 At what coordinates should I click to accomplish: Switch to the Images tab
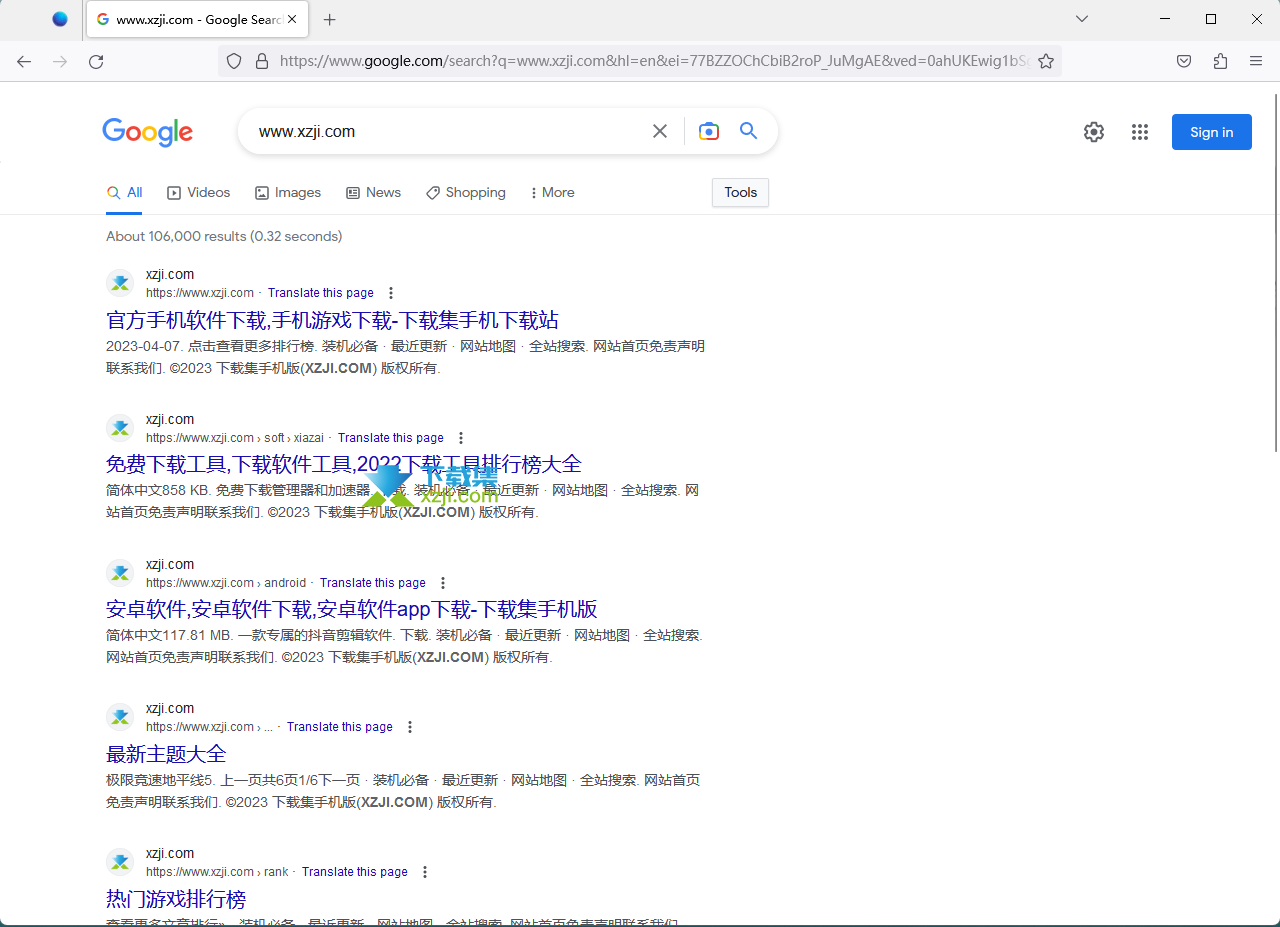(x=288, y=192)
